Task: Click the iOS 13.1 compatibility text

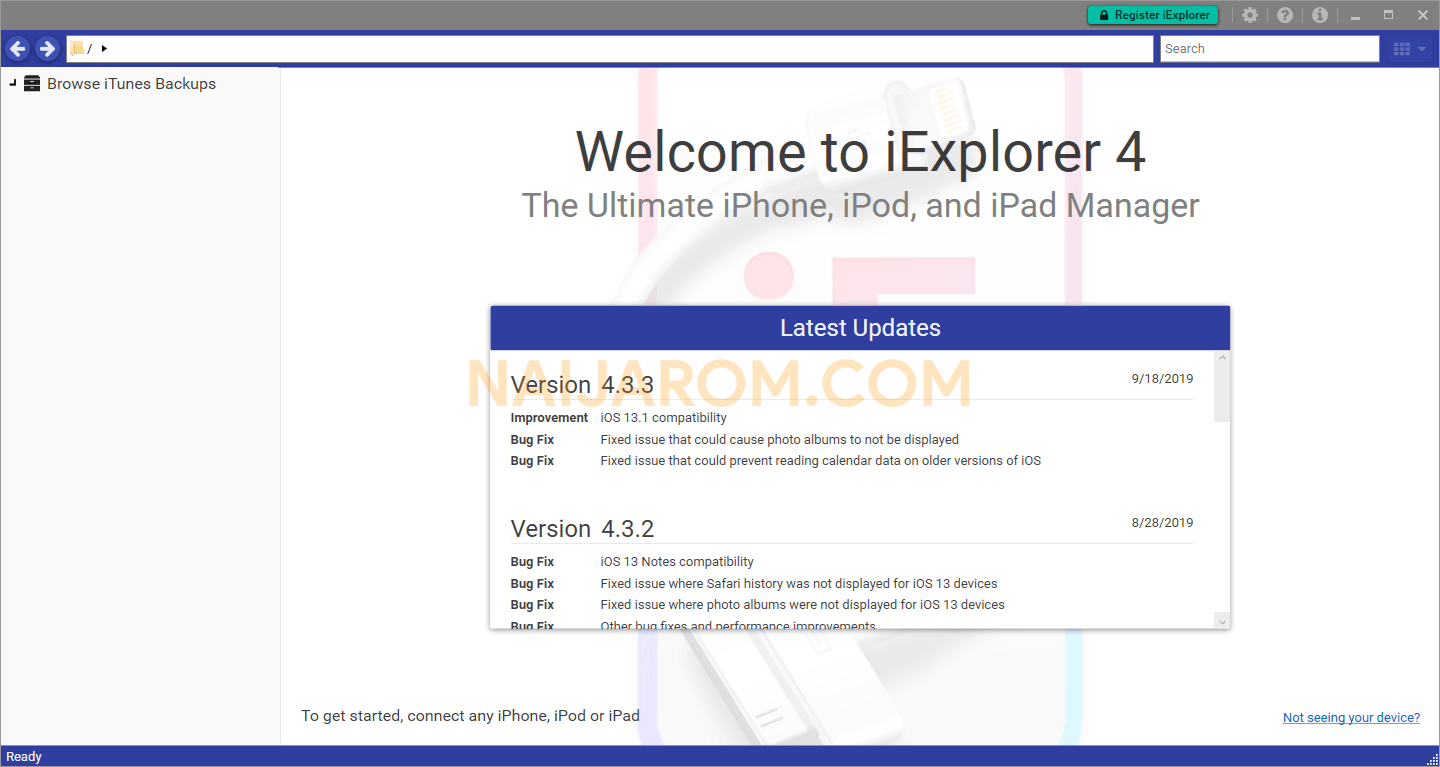Action: 664,418
